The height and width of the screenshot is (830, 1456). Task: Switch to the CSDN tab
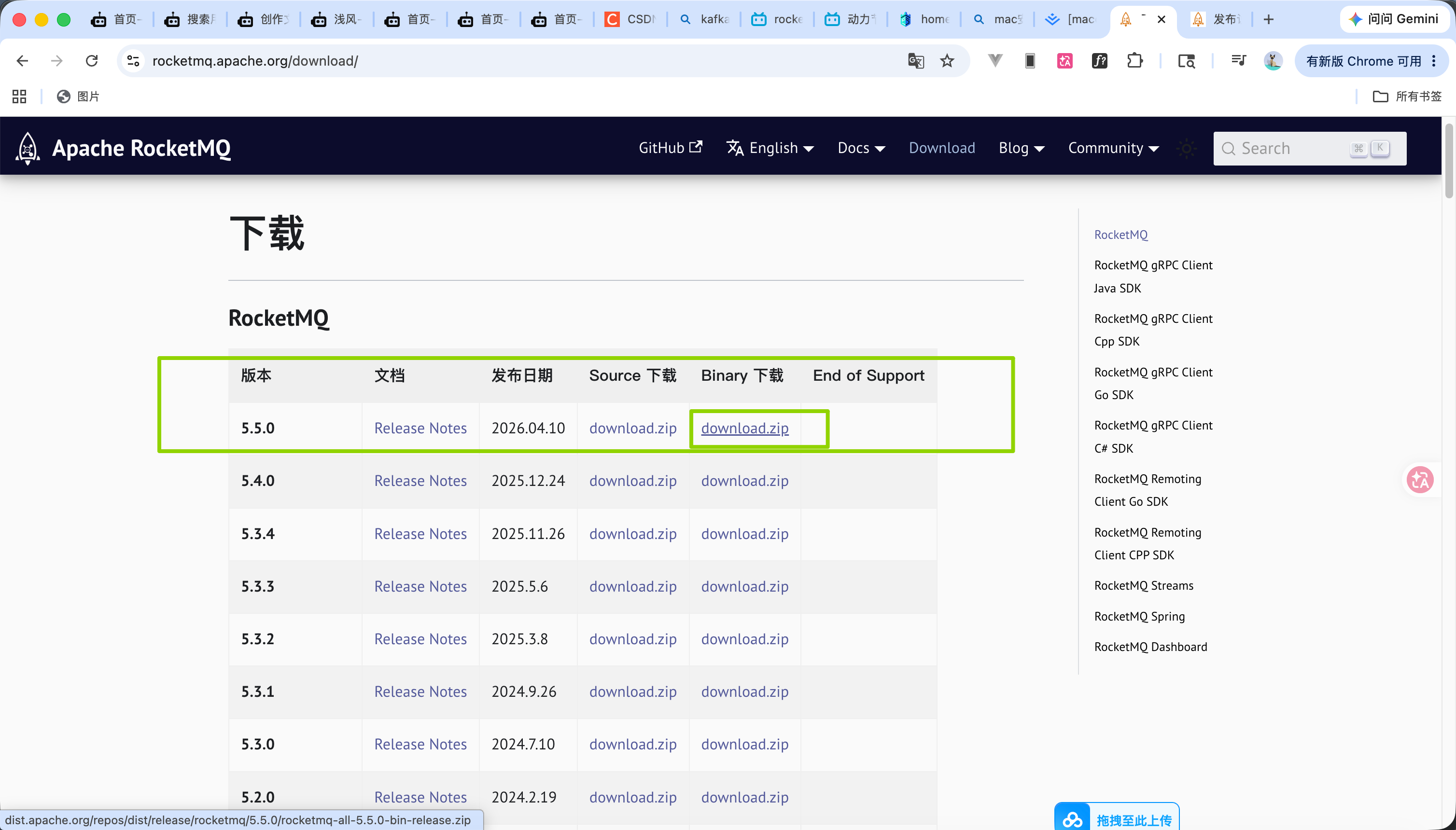(630, 19)
